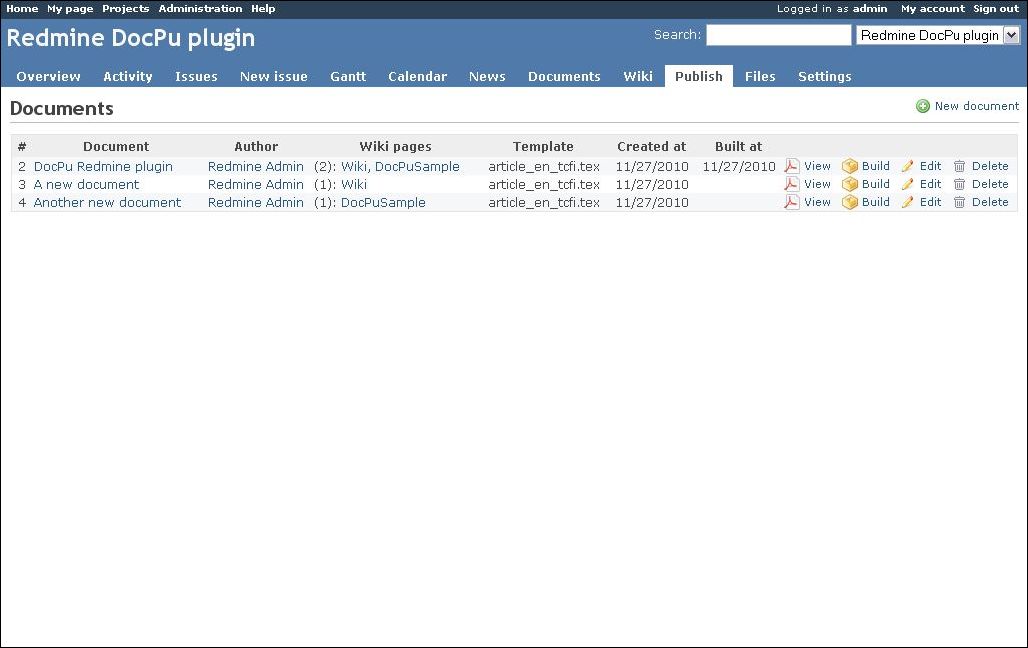Click PDF icon for DocPu Redmine plugin row
The height and width of the screenshot is (648, 1028).
(792, 166)
